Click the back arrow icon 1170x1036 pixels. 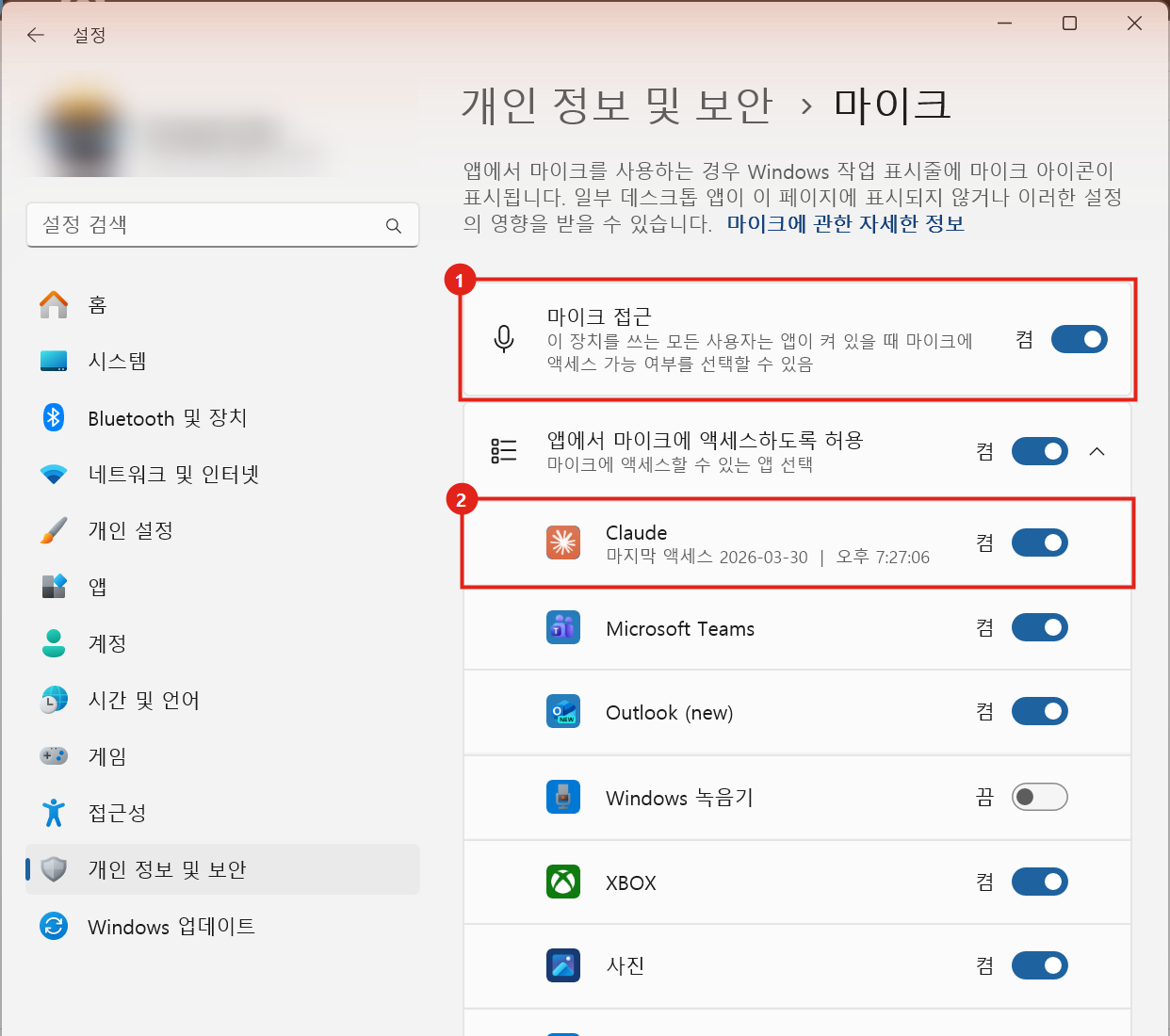[36, 35]
